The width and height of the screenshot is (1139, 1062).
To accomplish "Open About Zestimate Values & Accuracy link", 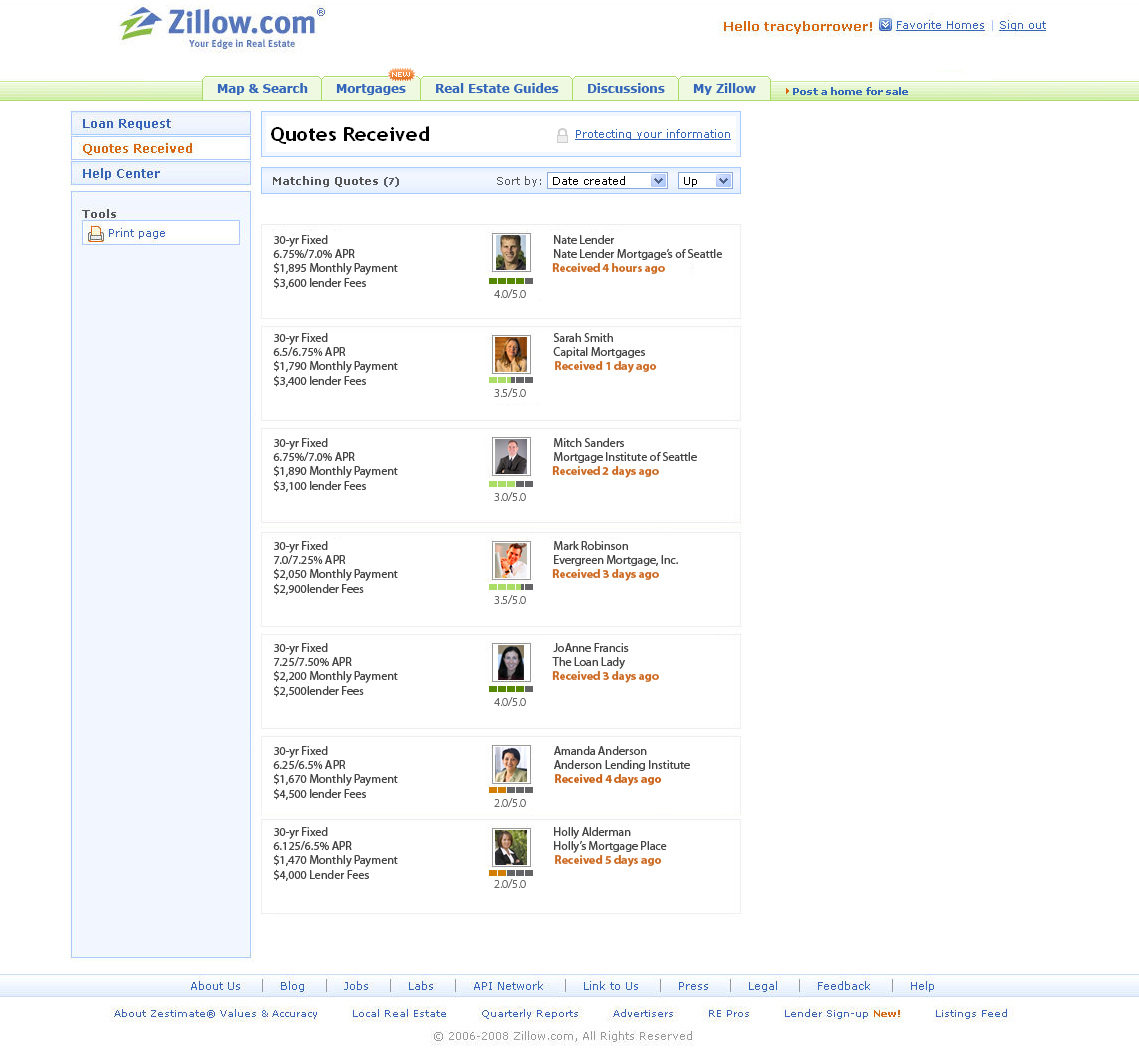I will click(x=216, y=1013).
